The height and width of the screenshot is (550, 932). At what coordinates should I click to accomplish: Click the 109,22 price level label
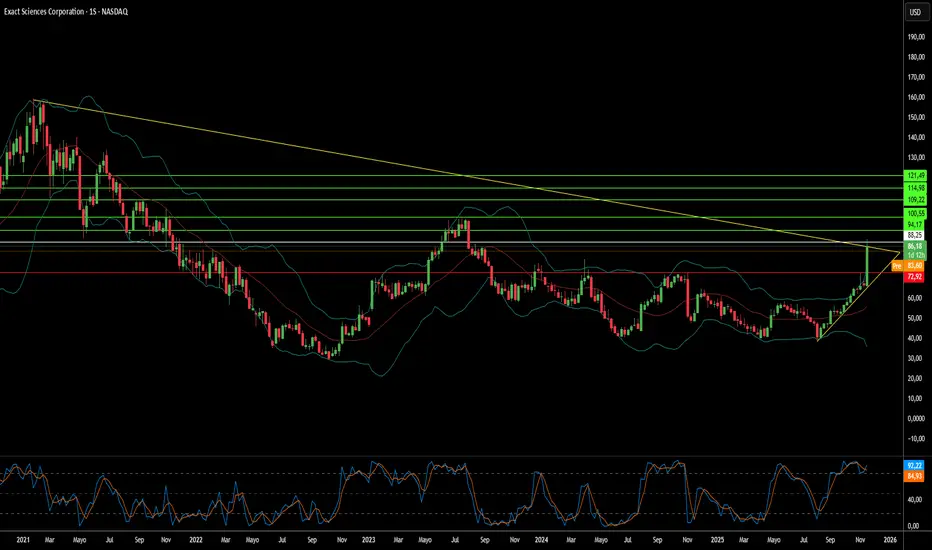[916, 199]
